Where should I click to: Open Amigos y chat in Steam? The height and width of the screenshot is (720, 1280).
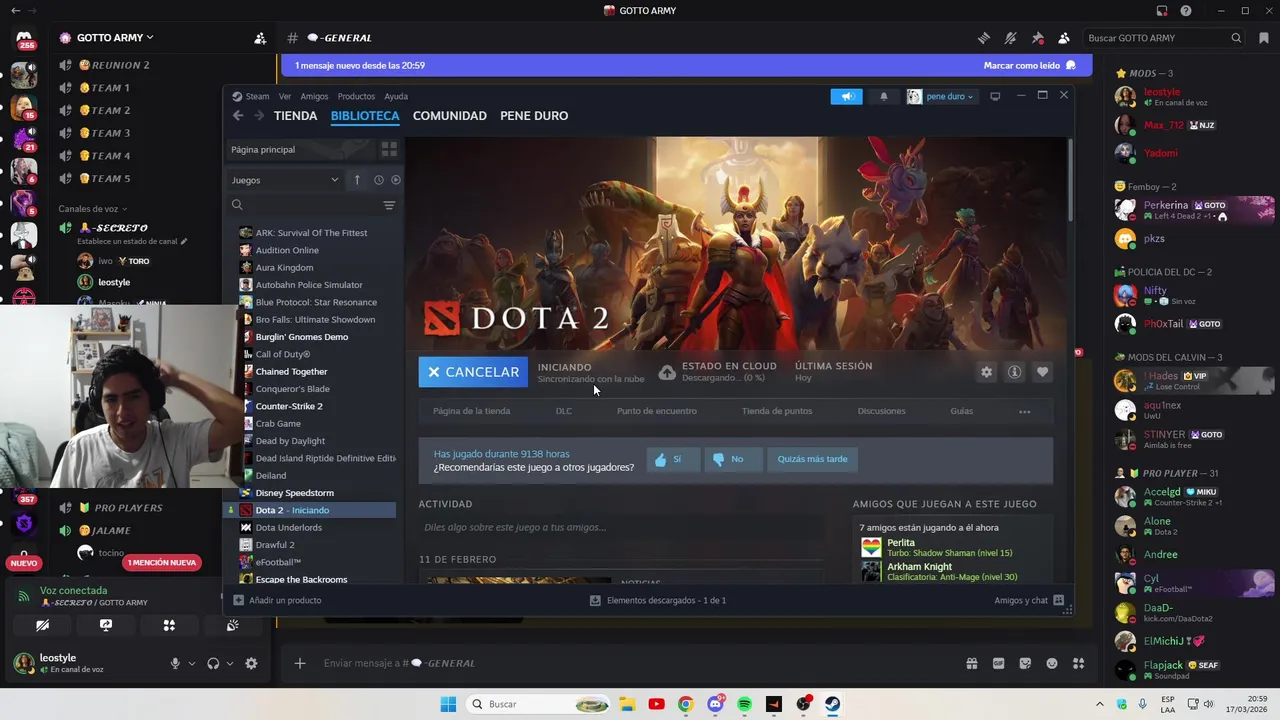pyautogui.click(x=1029, y=600)
